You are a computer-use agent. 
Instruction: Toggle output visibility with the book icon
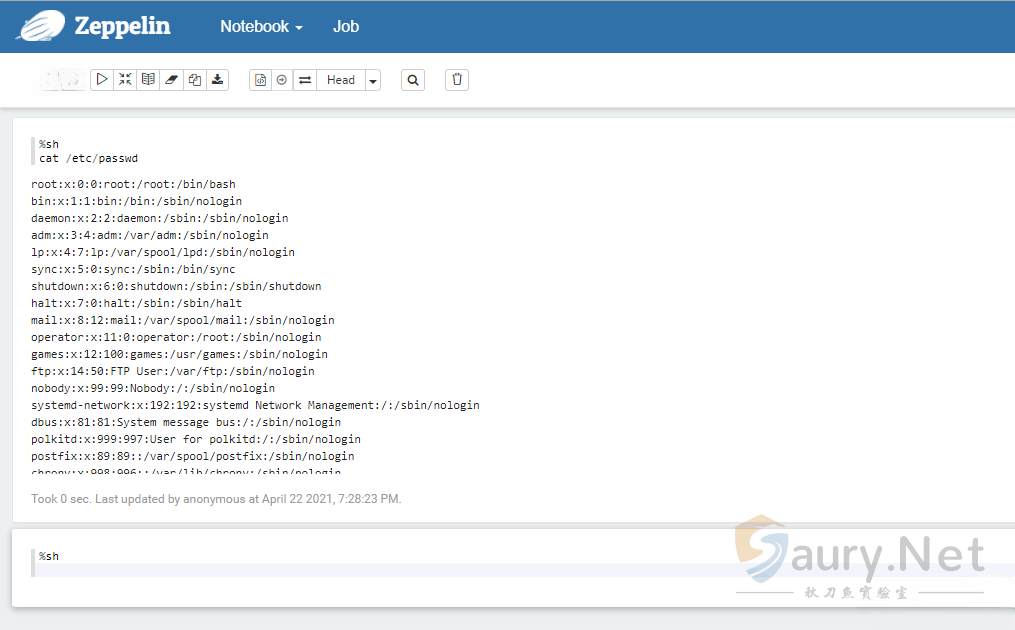click(148, 80)
